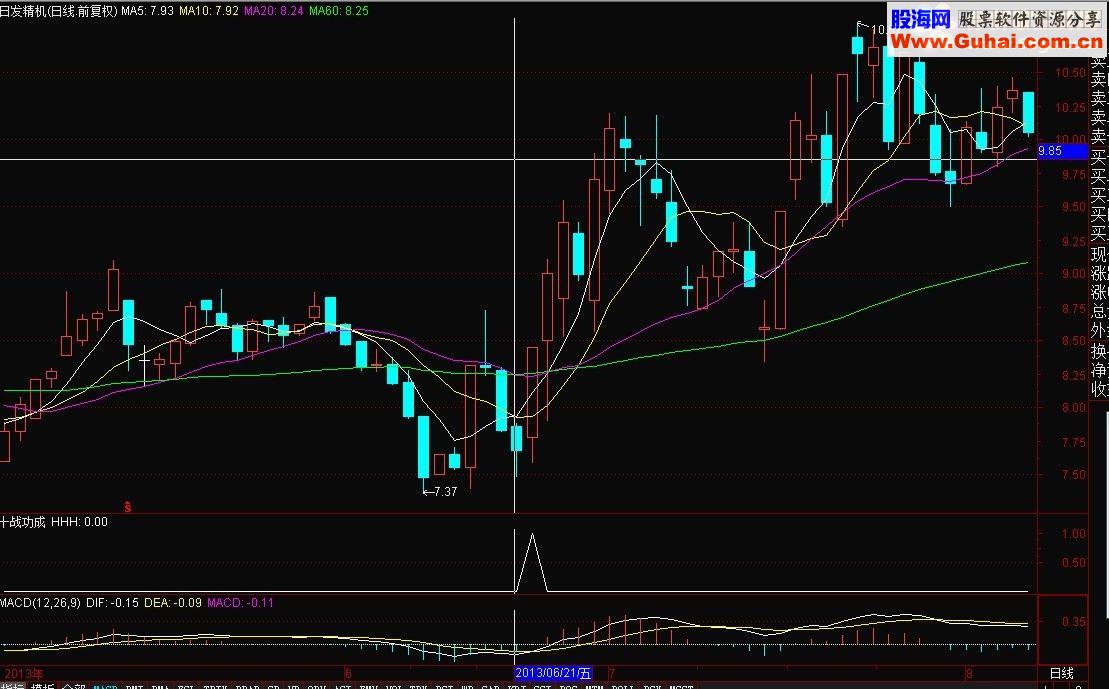This screenshot has height=689, width=1109.
Task: Switch to the MTM indicator tab
Action: (x=593, y=686)
